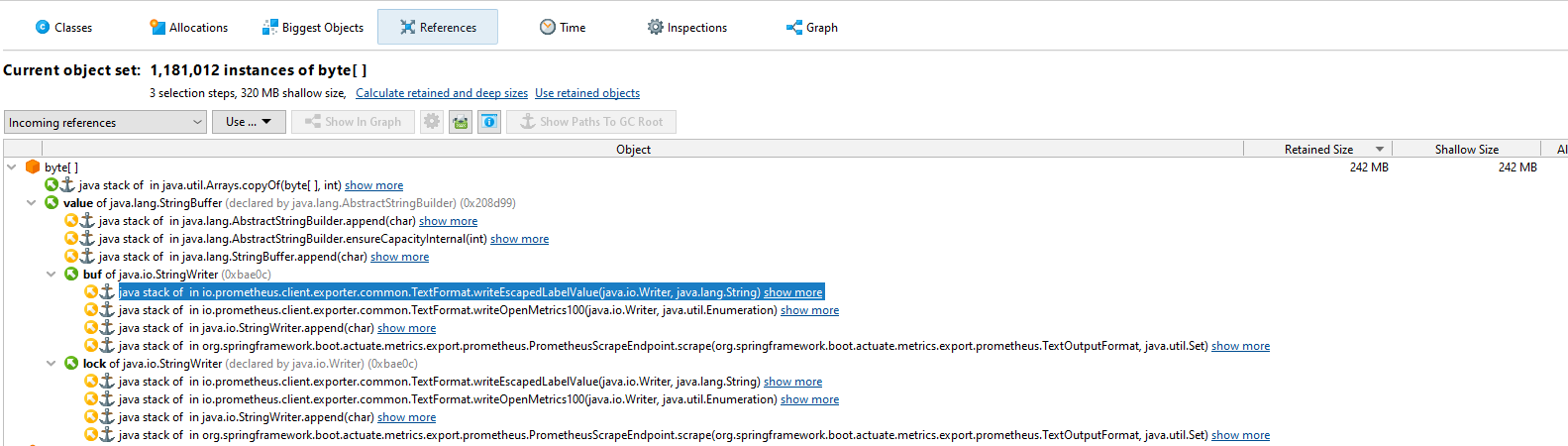This screenshot has width=1568, height=446.
Task: Click the gear view settings toolbar icon
Action: coord(432,122)
